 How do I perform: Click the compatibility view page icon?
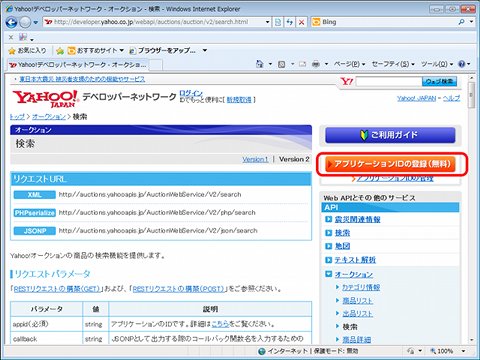278,22
